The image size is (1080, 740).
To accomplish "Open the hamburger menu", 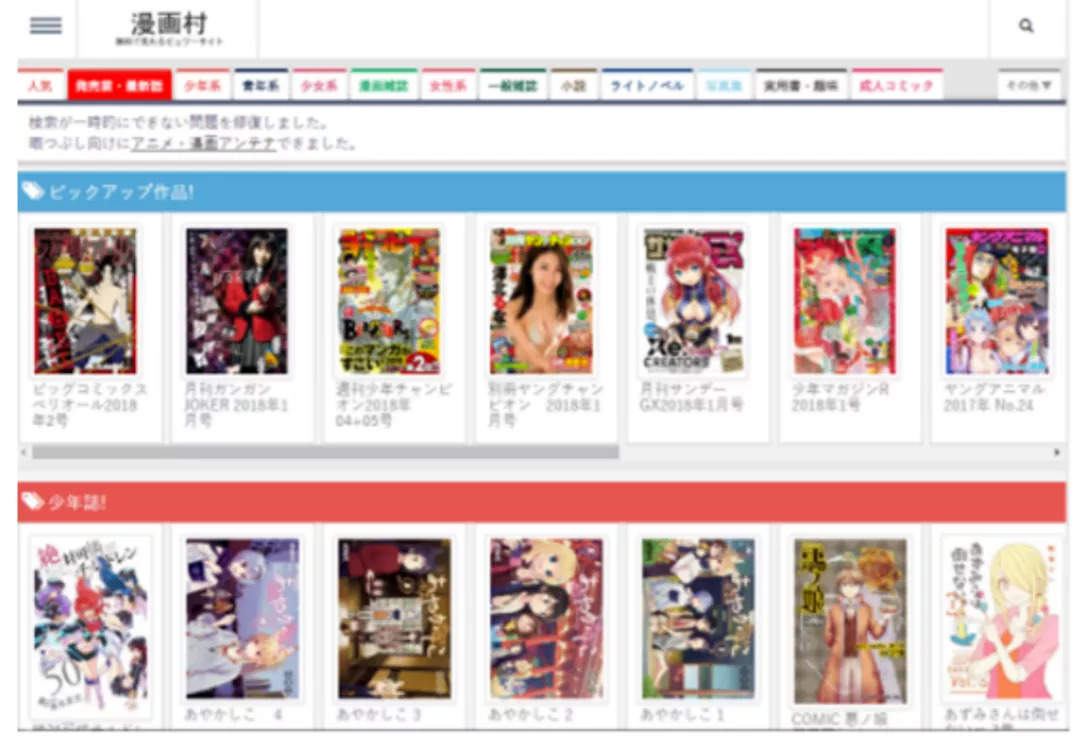I will 46,27.
